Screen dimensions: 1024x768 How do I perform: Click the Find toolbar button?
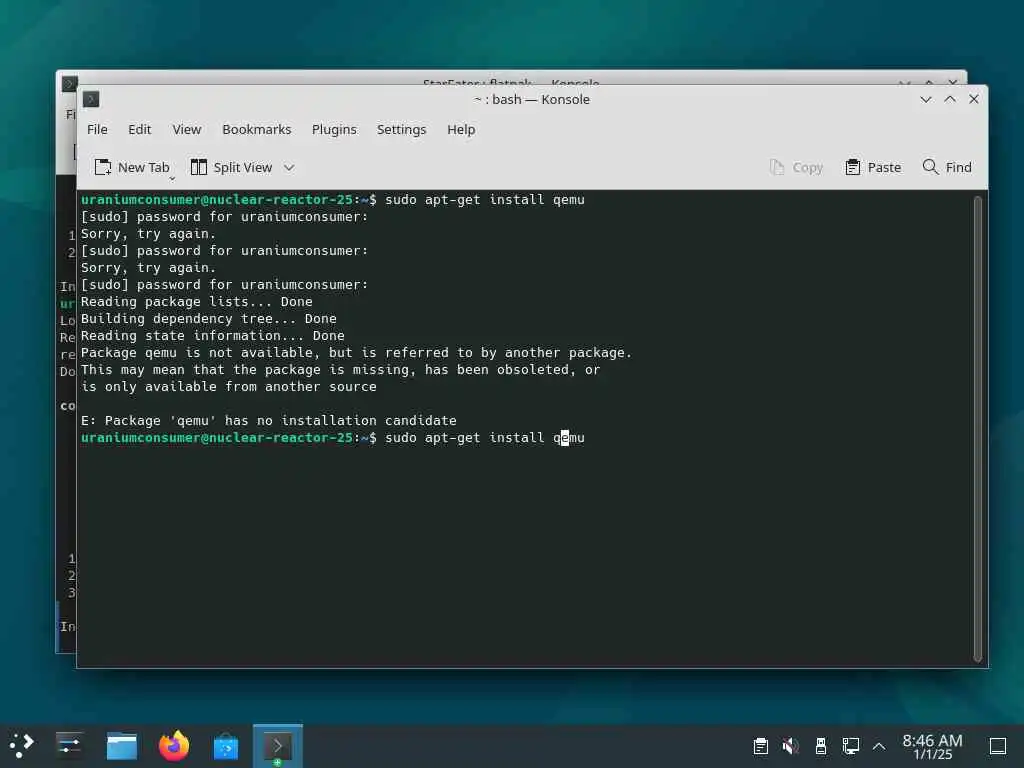(947, 167)
